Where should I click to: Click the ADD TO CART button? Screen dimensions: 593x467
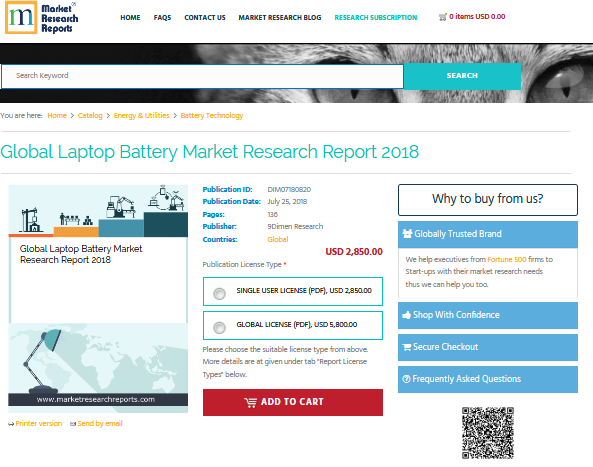click(x=293, y=402)
